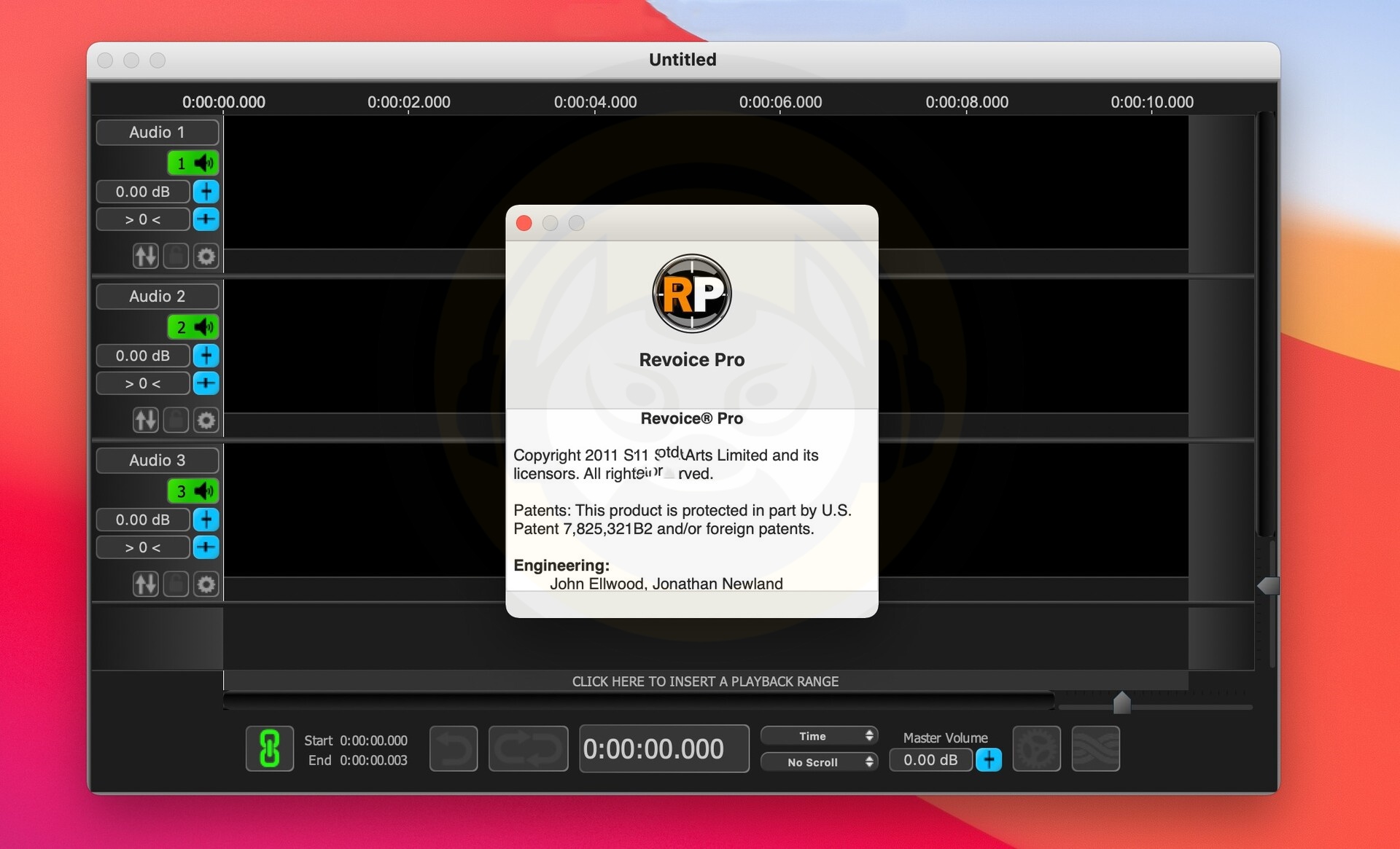Mute Audio 2 with green speaker button
Image resolution: width=1400 pixels, height=849 pixels.
coord(193,327)
